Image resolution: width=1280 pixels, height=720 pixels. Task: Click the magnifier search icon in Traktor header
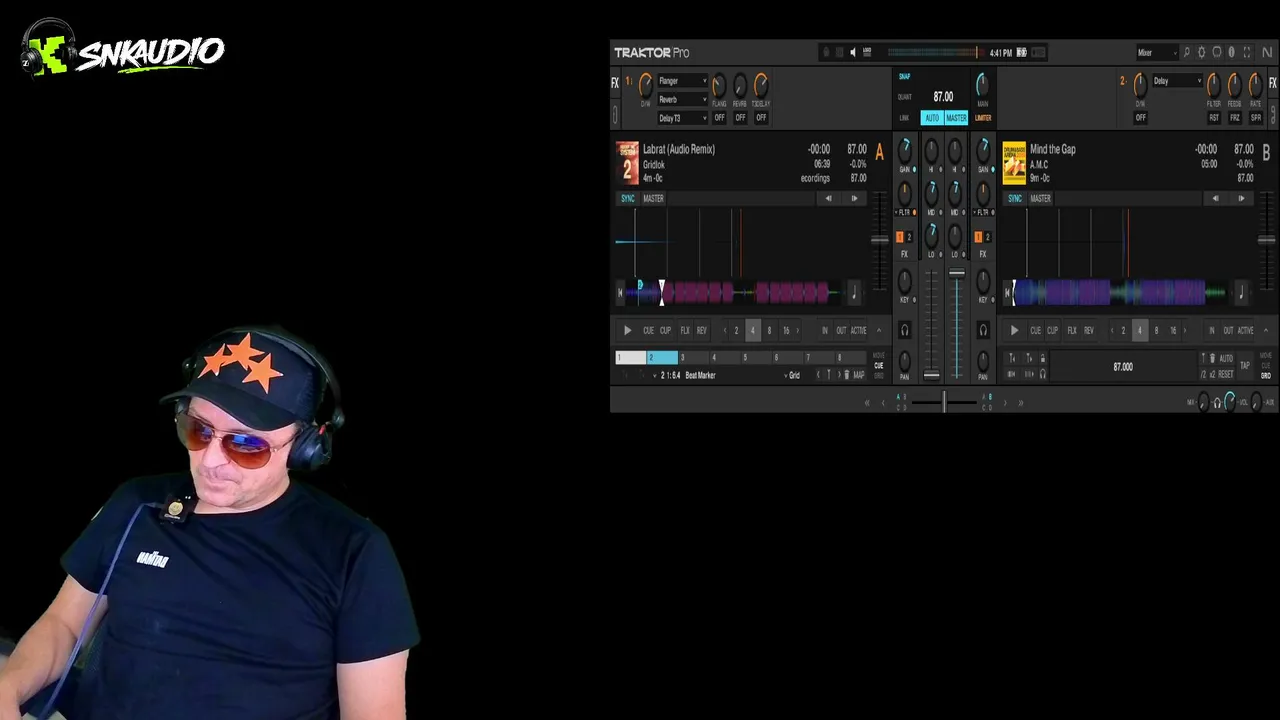pyautogui.click(x=1187, y=53)
